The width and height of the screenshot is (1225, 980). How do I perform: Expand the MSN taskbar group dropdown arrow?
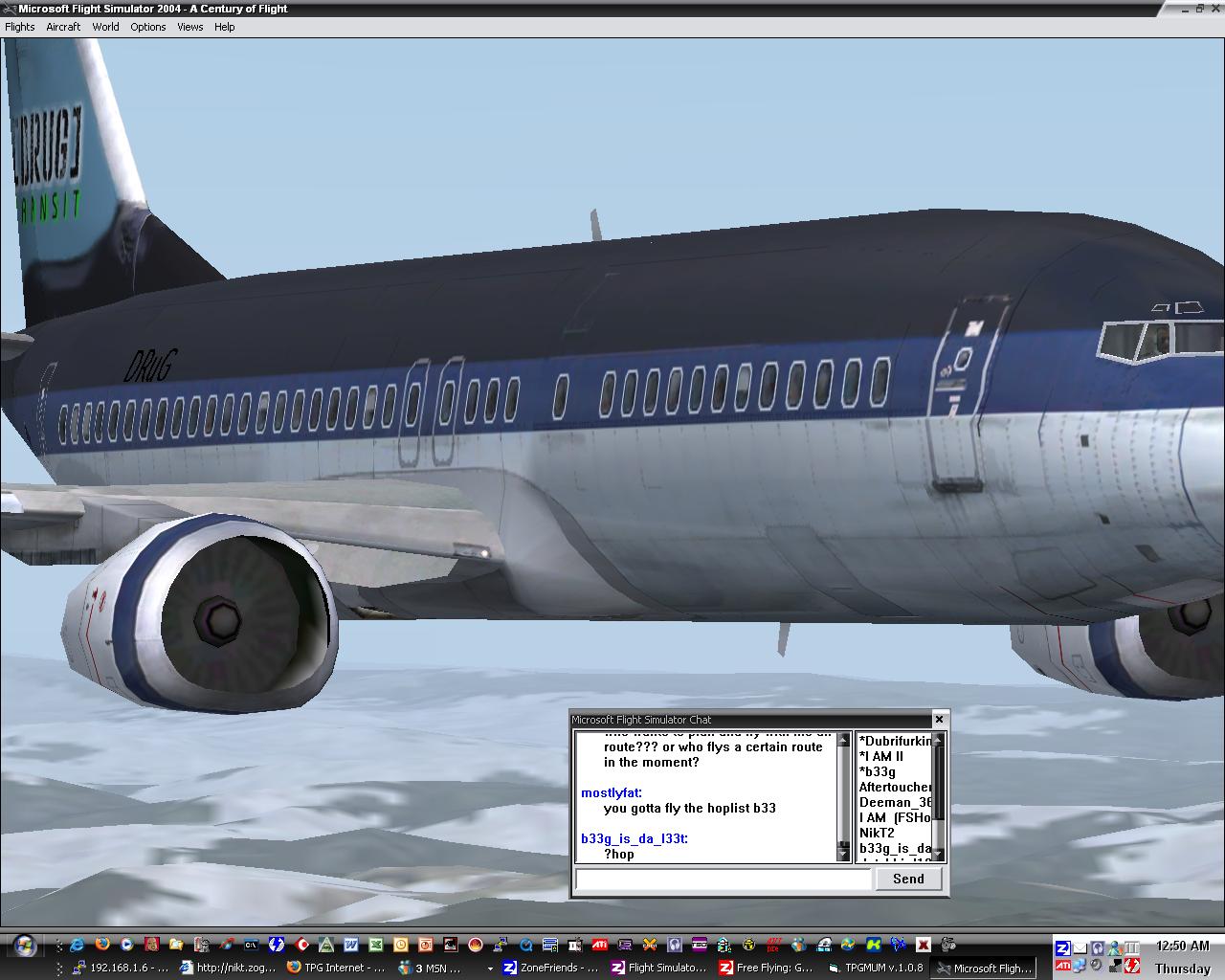[490, 968]
